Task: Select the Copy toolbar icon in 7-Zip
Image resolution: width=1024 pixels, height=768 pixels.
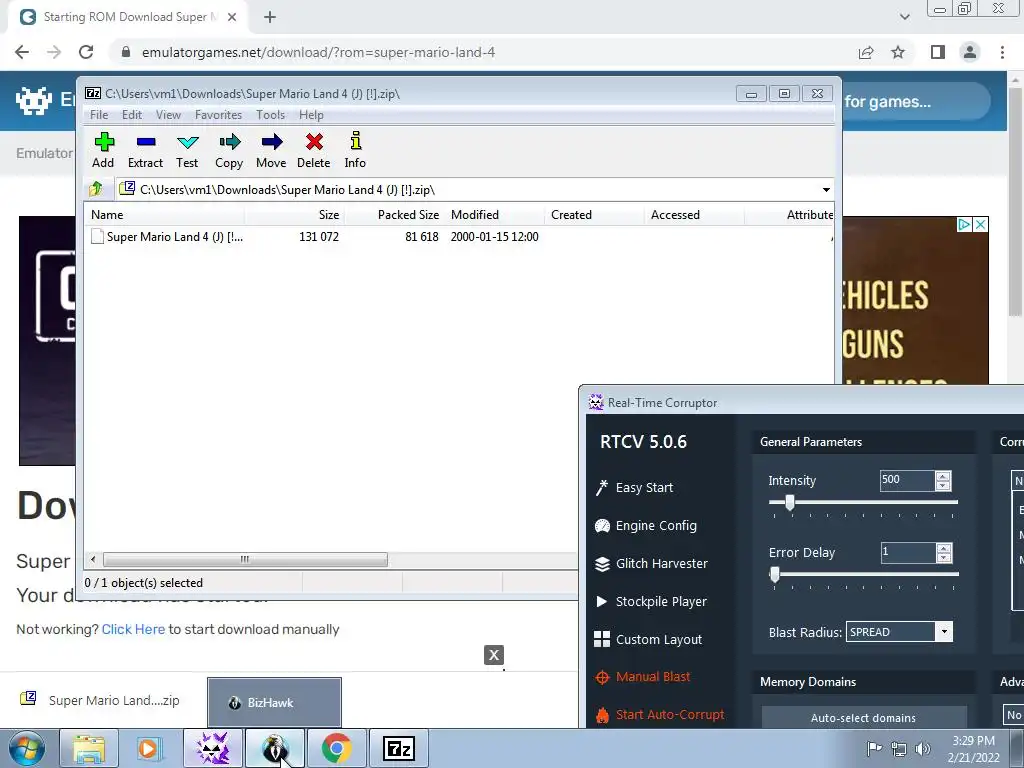Action: pyautogui.click(x=229, y=150)
